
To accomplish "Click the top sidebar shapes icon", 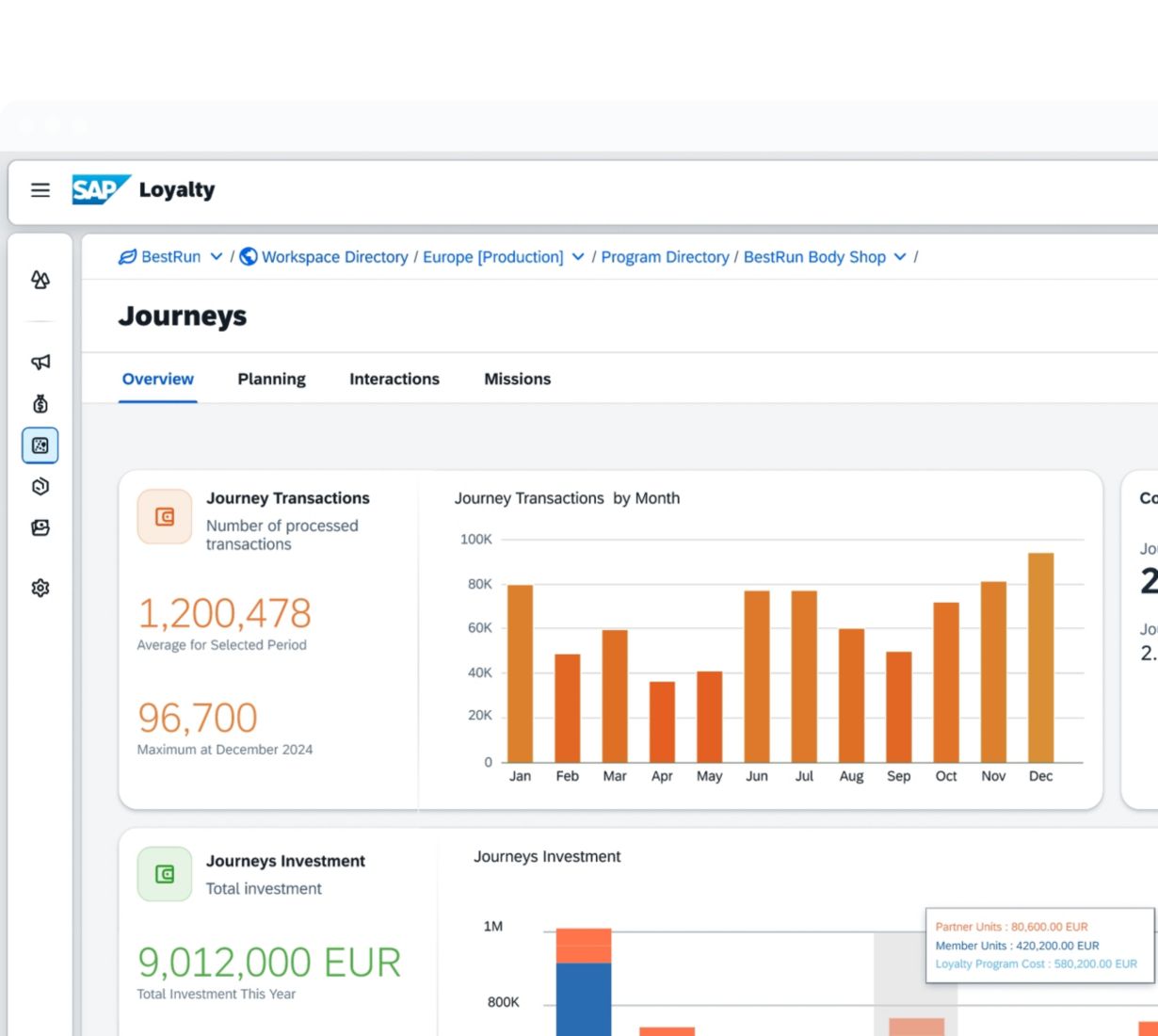I will (x=40, y=280).
